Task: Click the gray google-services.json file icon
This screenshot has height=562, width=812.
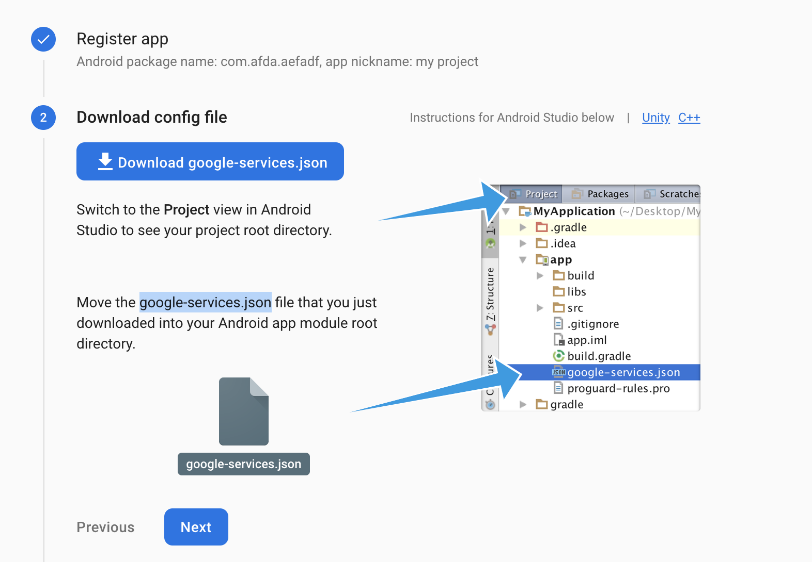Action: tap(243, 411)
